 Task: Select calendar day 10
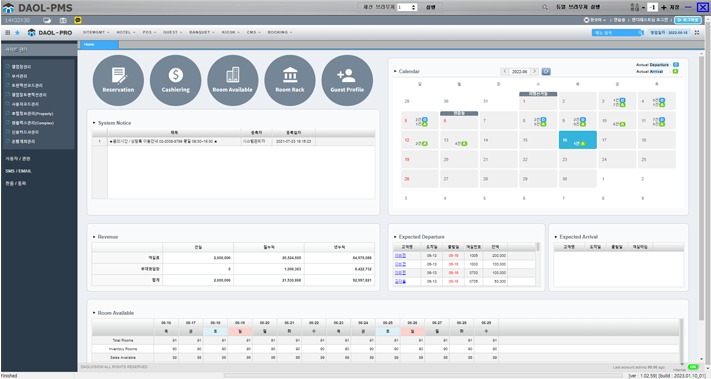click(x=617, y=121)
